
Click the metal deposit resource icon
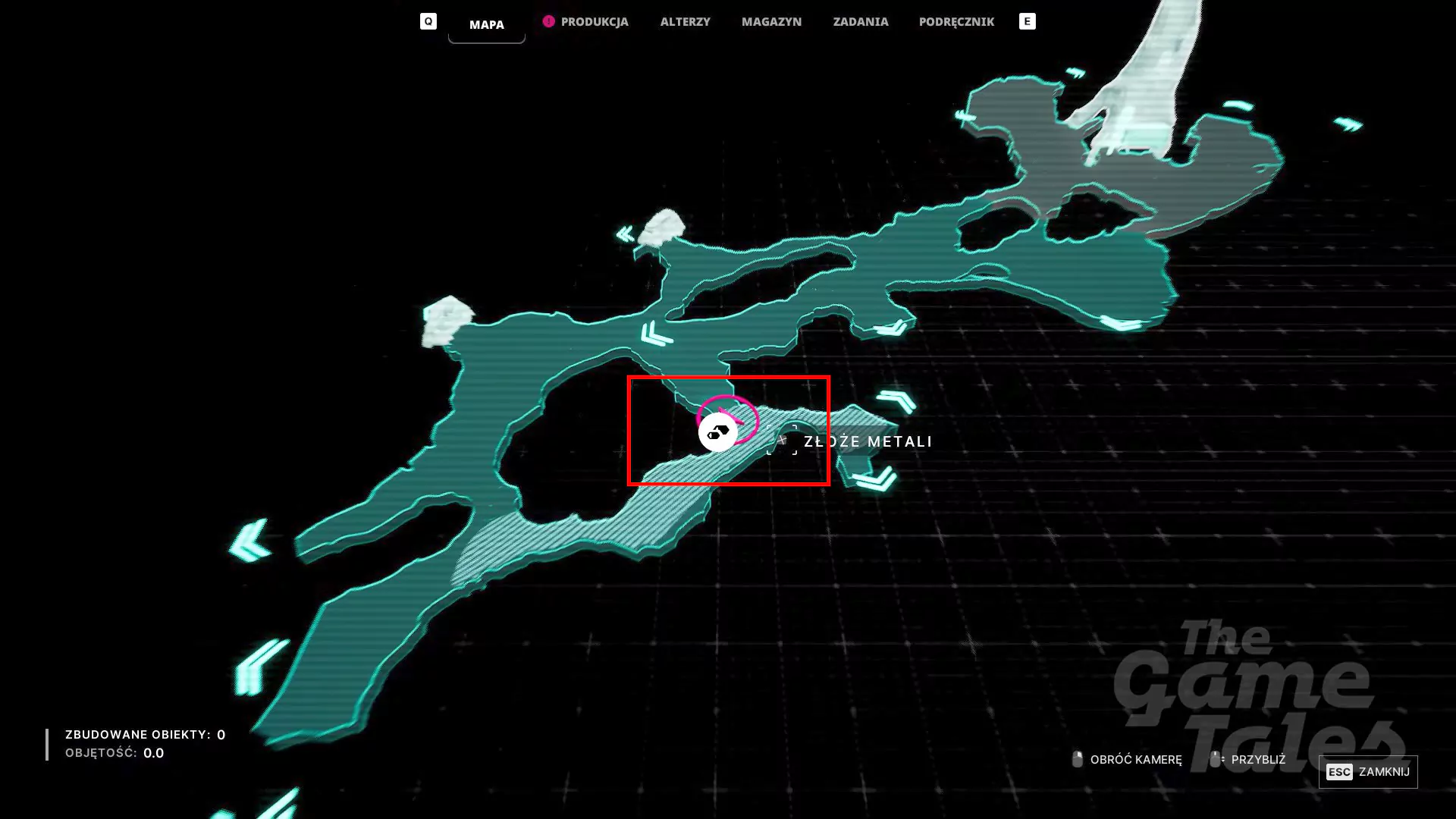[717, 432]
